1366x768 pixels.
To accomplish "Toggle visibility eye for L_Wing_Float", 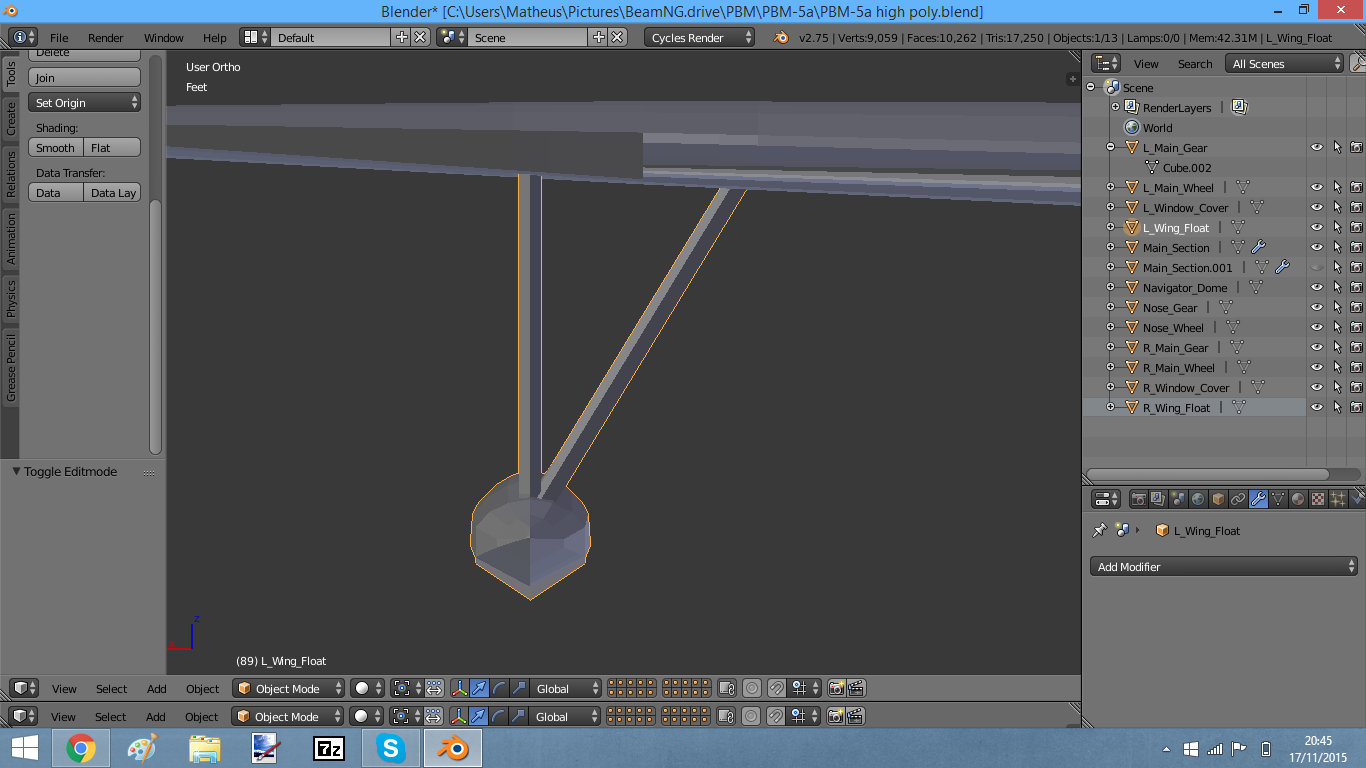I will (x=1317, y=227).
